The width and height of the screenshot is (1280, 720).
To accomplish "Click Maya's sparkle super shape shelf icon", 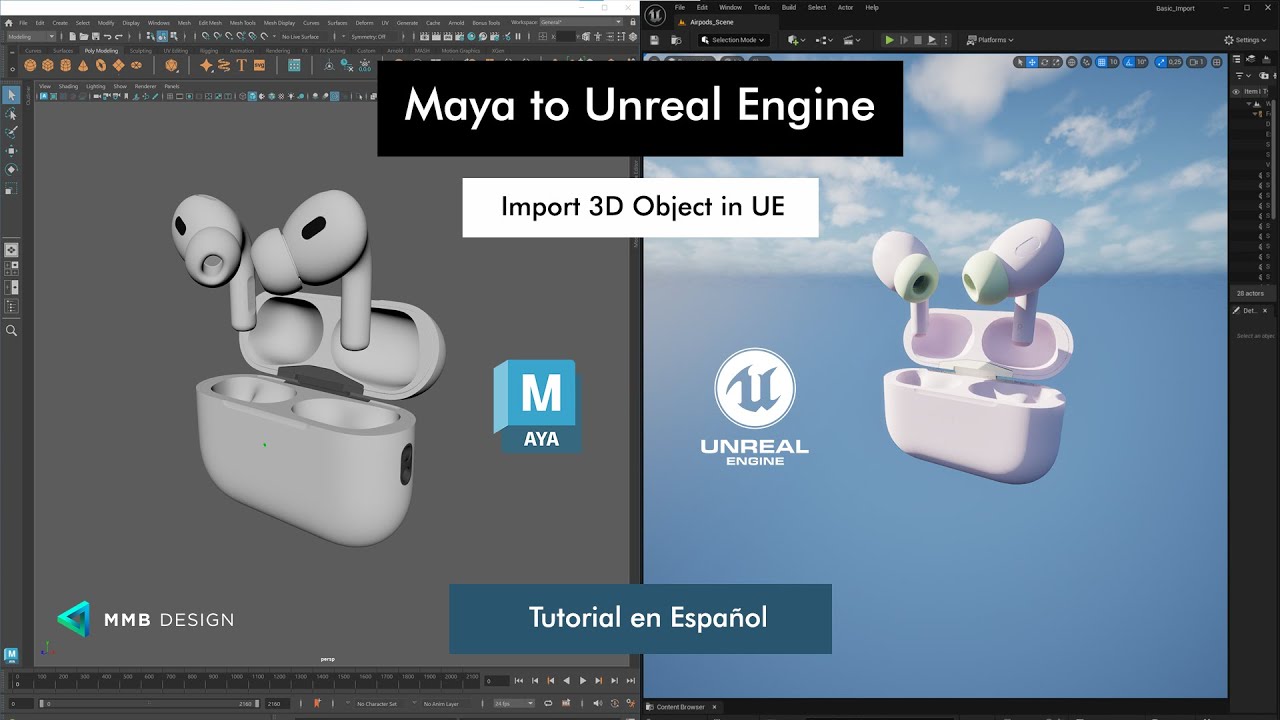I will coord(206,65).
